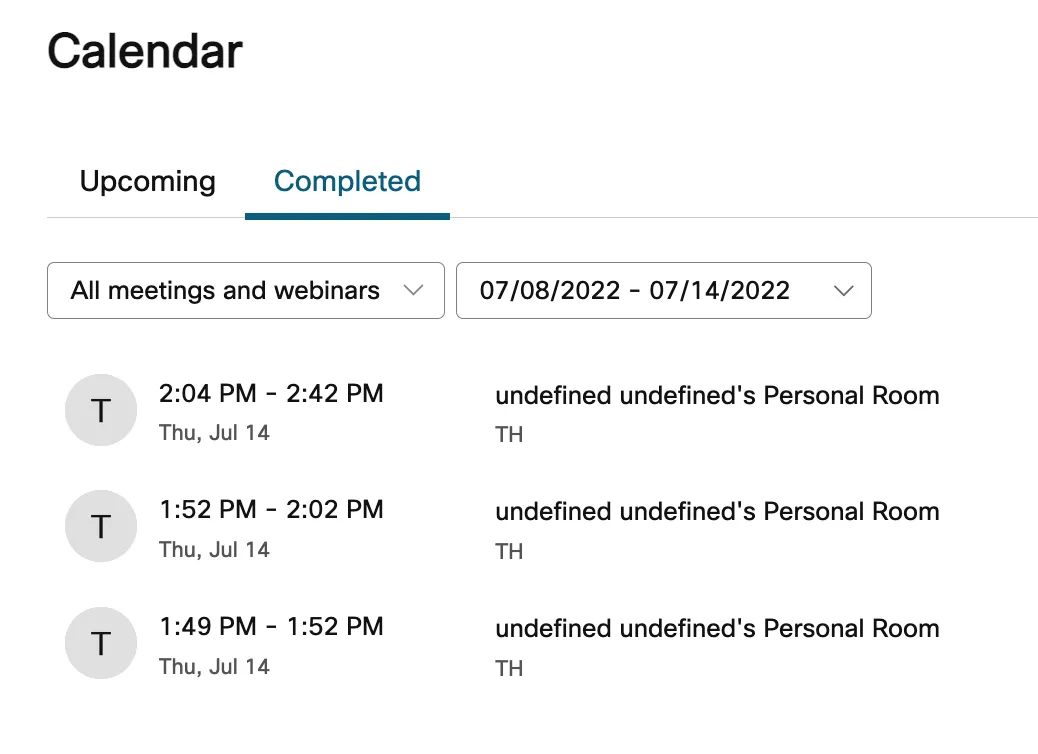1038x754 pixels.
Task: Open the Personal Room meeting from 1:52 PM
Action: pos(717,512)
